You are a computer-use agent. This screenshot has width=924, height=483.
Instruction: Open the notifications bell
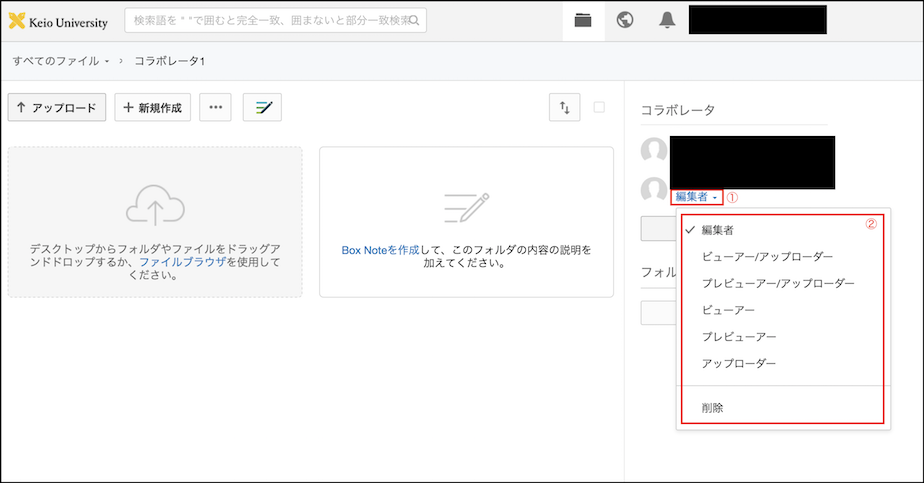click(667, 20)
